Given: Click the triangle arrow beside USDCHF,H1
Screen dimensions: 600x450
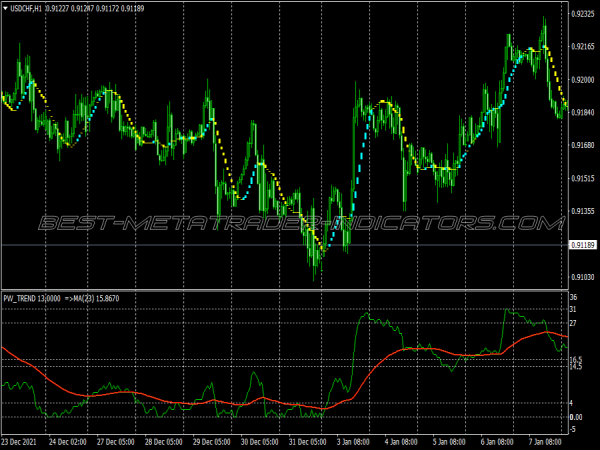Looking at the screenshot, I should [x=5, y=8].
